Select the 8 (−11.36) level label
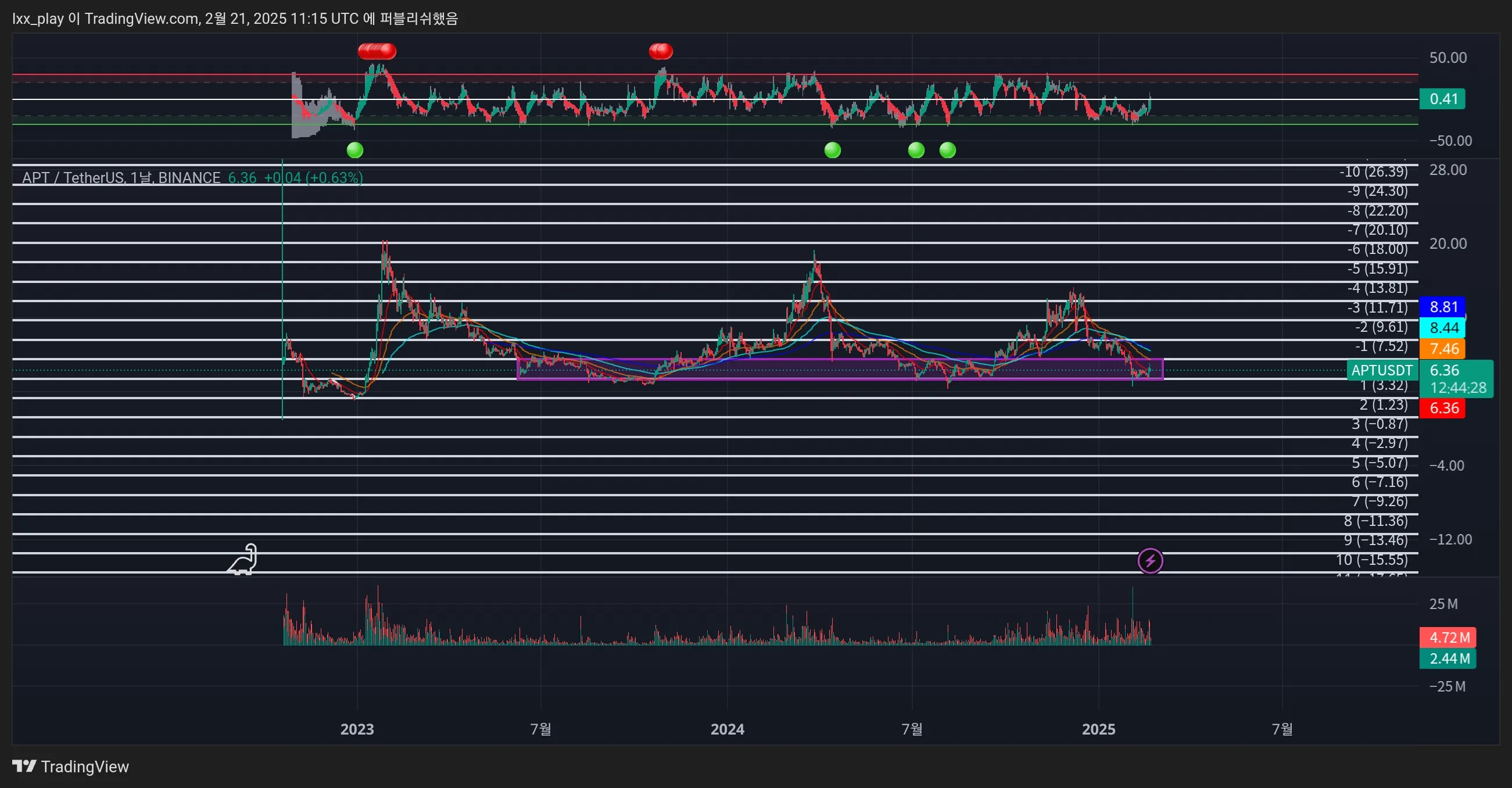1512x788 pixels. click(1376, 521)
